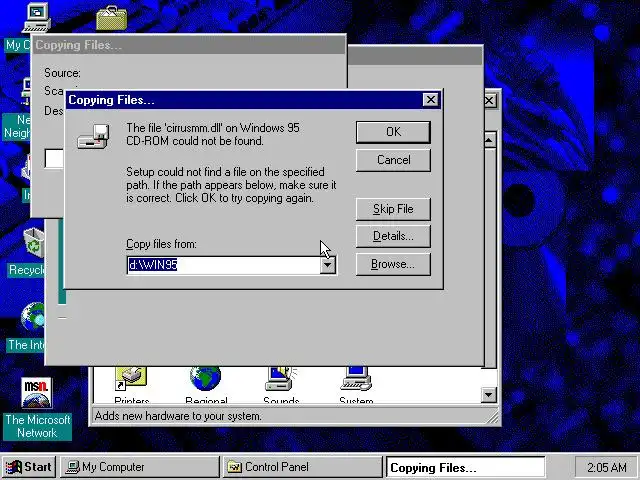Screen dimensions: 640x480
Task: Select the briefcase desktop icon
Action: [x=111, y=18]
